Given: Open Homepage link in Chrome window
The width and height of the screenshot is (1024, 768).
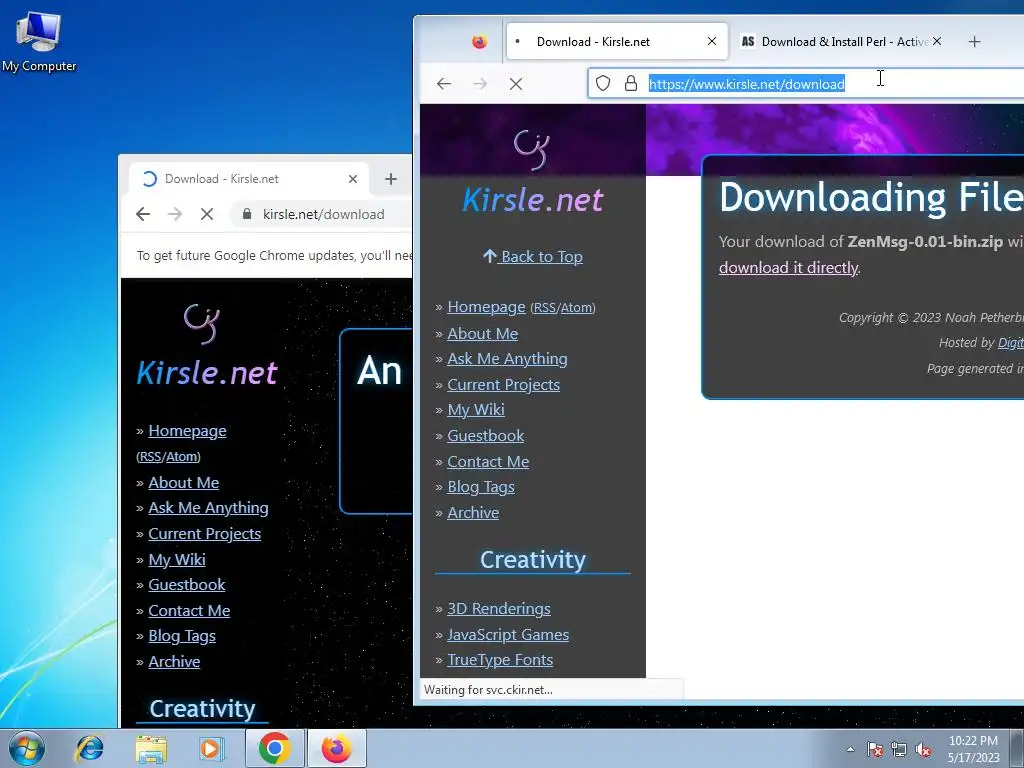Looking at the screenshot, I should [x=187, y=431].
